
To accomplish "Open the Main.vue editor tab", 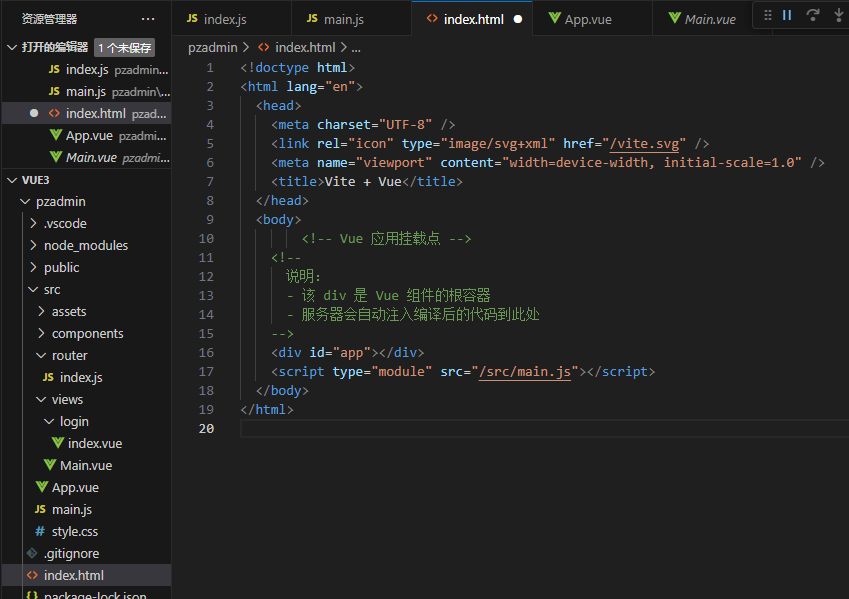I will (x=703, y=19).
